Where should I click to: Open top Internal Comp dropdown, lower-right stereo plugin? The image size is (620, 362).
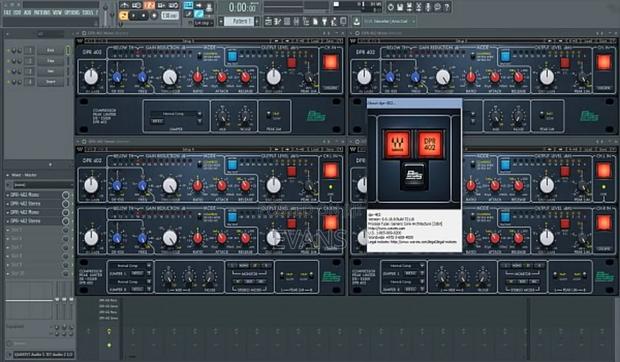pos(403,266)
